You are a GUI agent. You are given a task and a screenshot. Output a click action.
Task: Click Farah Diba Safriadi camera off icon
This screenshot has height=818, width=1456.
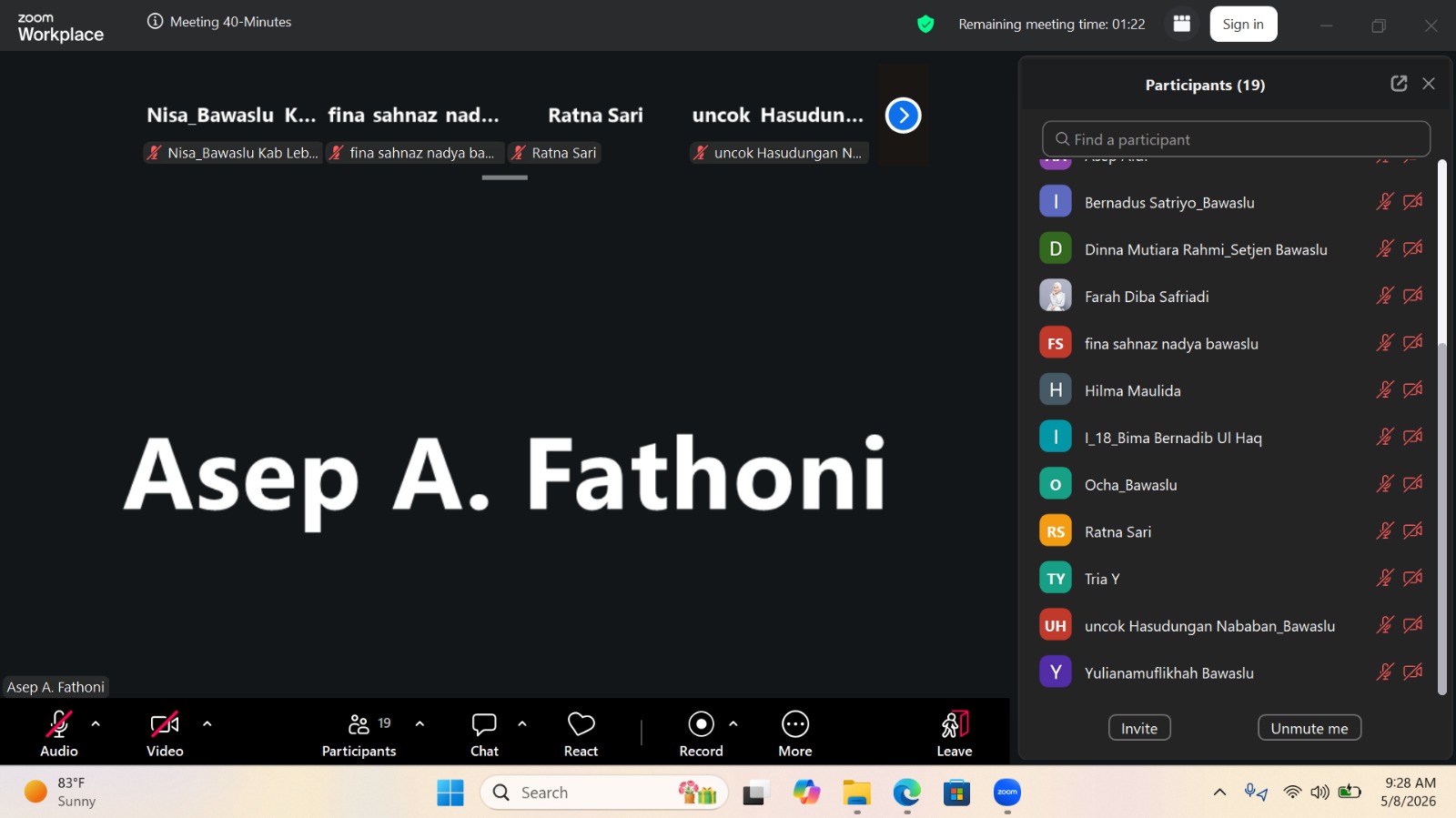[x=1413, y=296]
